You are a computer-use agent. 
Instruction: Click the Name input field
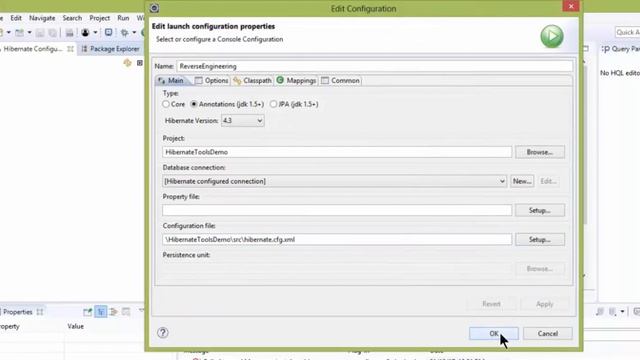(x=375, y=66)
